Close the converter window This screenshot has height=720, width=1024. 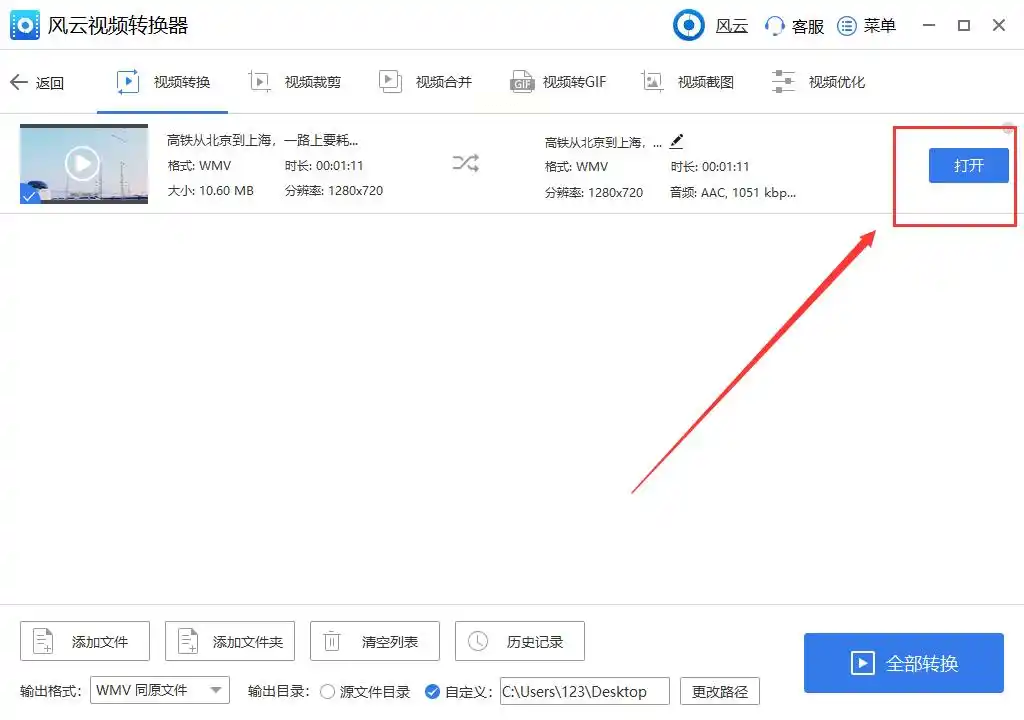[x=999, y=25]
